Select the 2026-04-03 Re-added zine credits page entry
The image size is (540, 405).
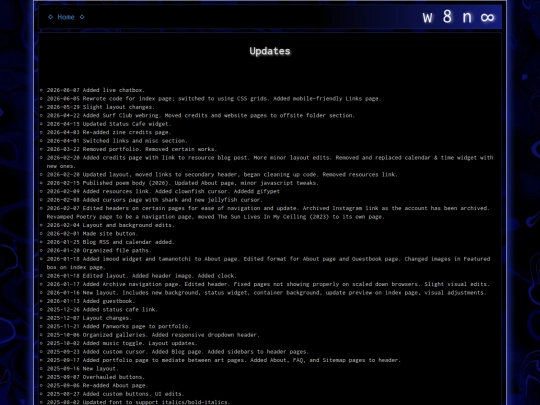[x=109, y=132]
